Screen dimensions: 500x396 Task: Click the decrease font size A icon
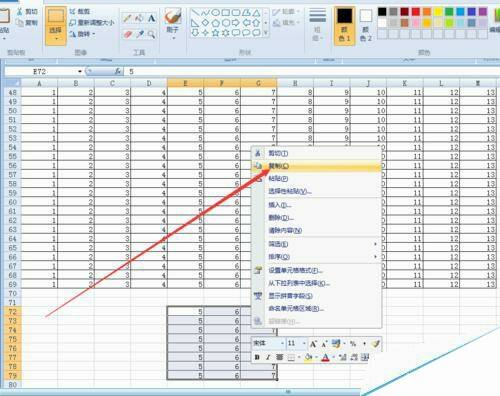324,344
